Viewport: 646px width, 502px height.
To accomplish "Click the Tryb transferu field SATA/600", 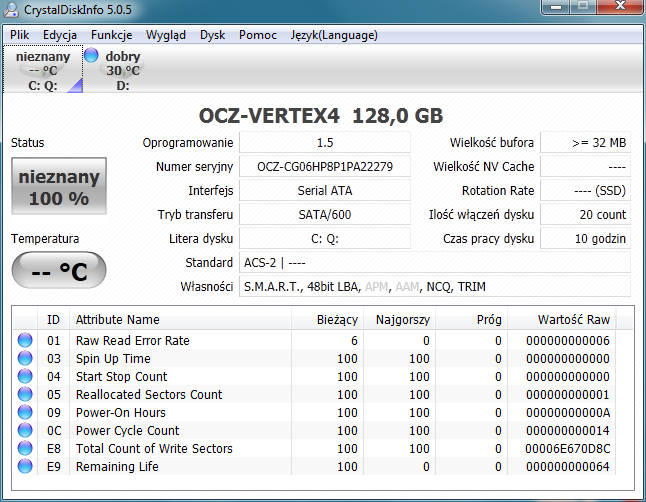I will (x=325, y=214).
